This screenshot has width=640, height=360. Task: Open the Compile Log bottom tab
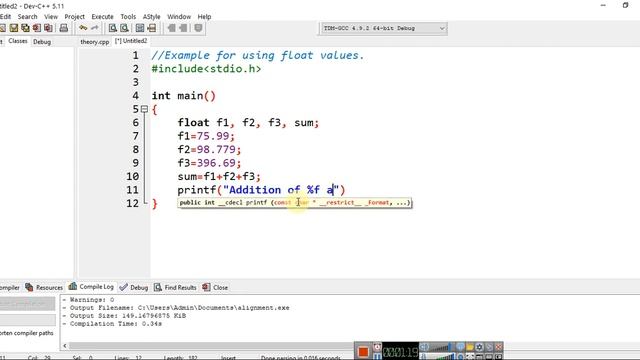(91, 287)
